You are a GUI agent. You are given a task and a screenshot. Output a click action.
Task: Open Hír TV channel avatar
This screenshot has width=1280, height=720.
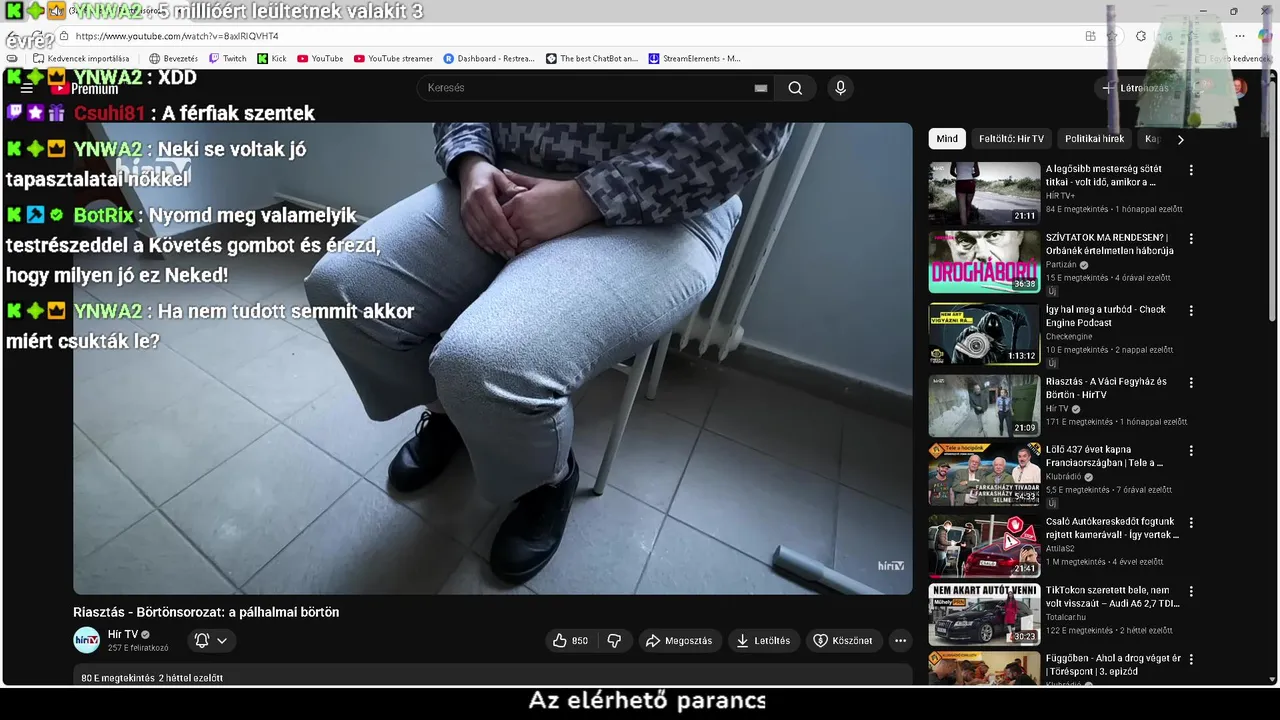click(x=87, y=640)
